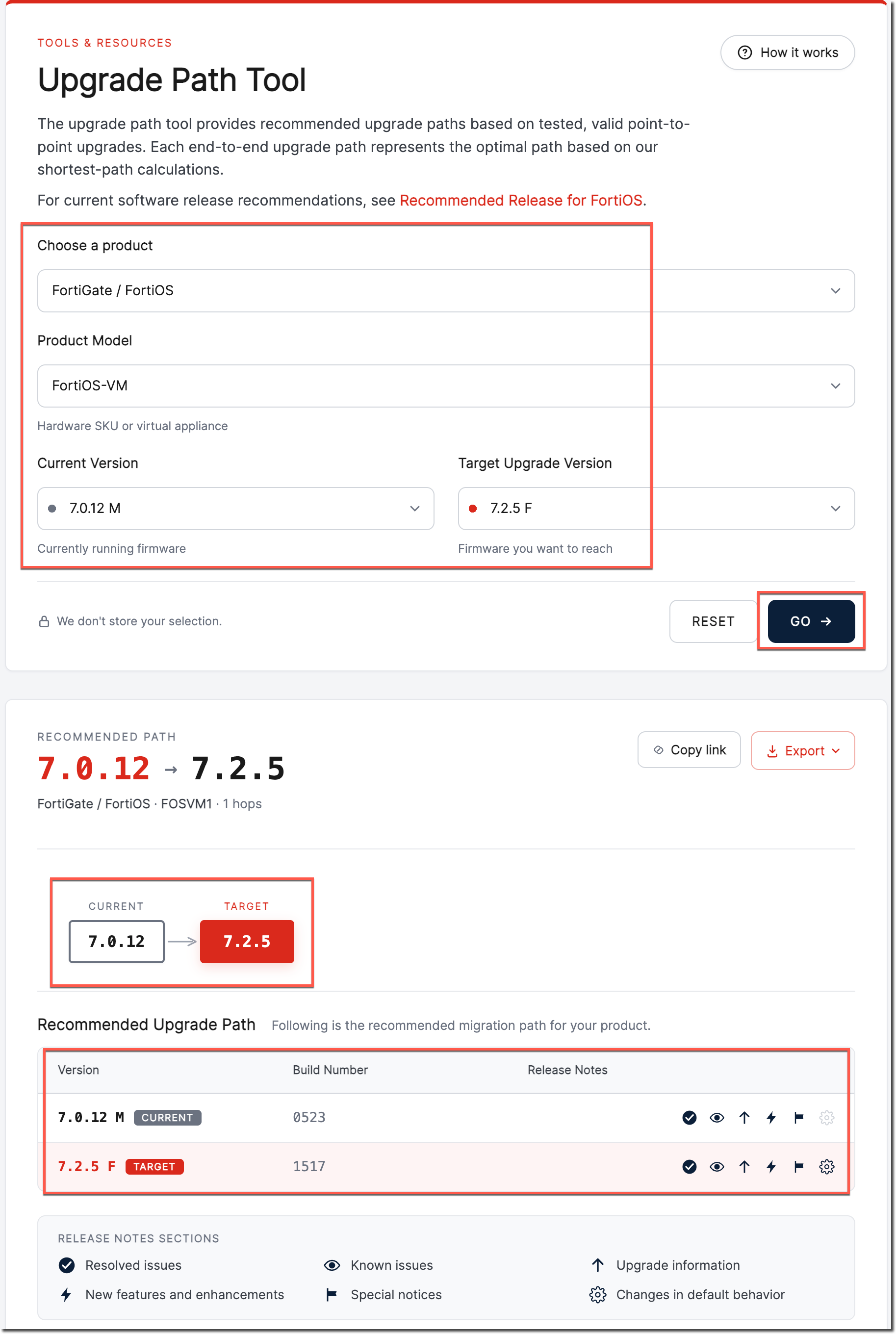Click build number 0523
Image resolution: width=896 pixels, height=1334 pixels.
[309, 1118]
